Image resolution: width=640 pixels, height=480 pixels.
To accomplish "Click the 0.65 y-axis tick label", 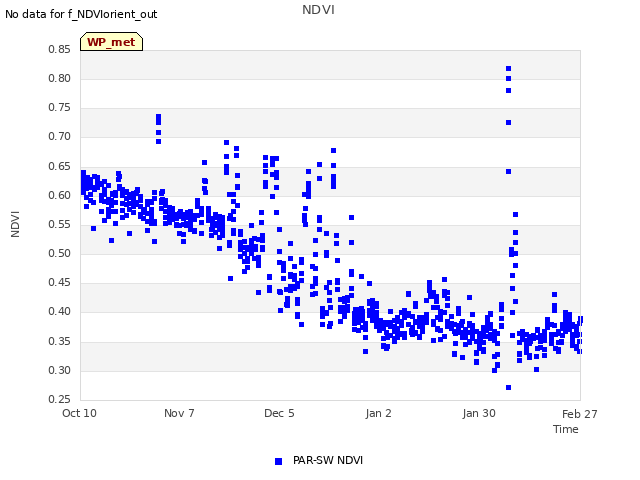I will pos(59,166).
